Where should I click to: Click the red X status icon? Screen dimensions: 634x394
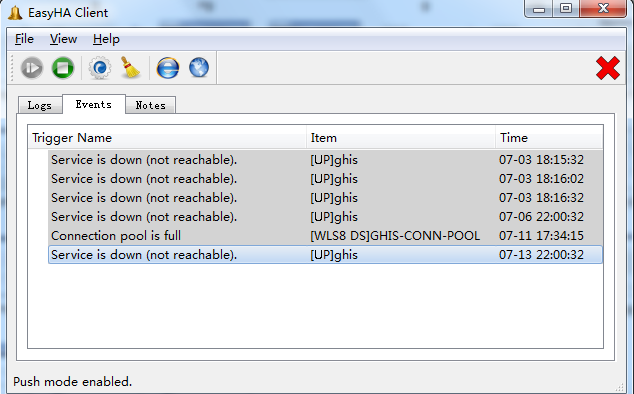click(608, 68)
